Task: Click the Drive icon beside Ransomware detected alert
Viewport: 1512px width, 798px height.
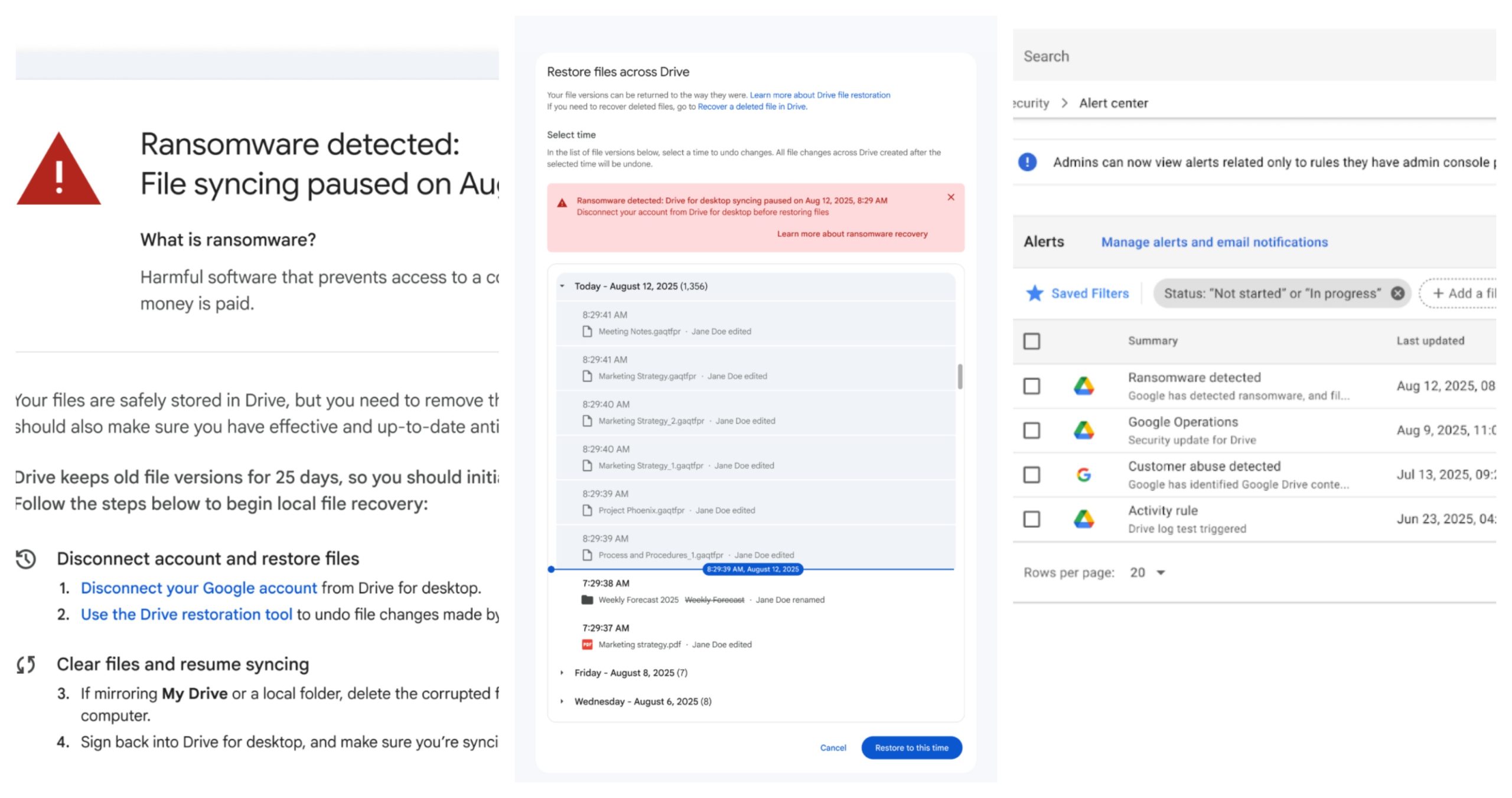Action: (x=1083, y=386)
